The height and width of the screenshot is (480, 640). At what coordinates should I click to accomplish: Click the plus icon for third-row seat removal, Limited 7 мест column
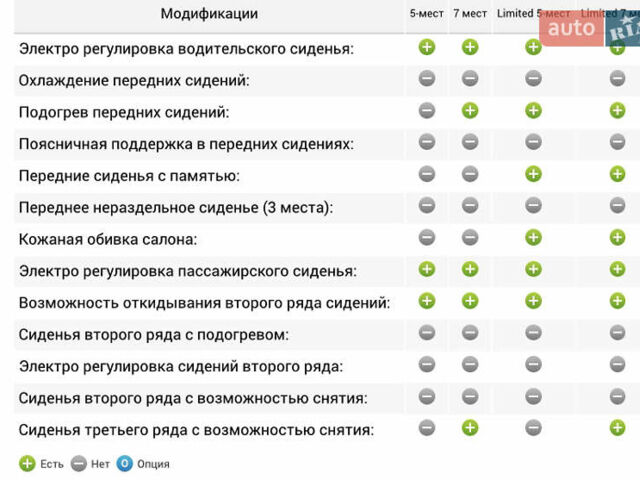(617, 428)
